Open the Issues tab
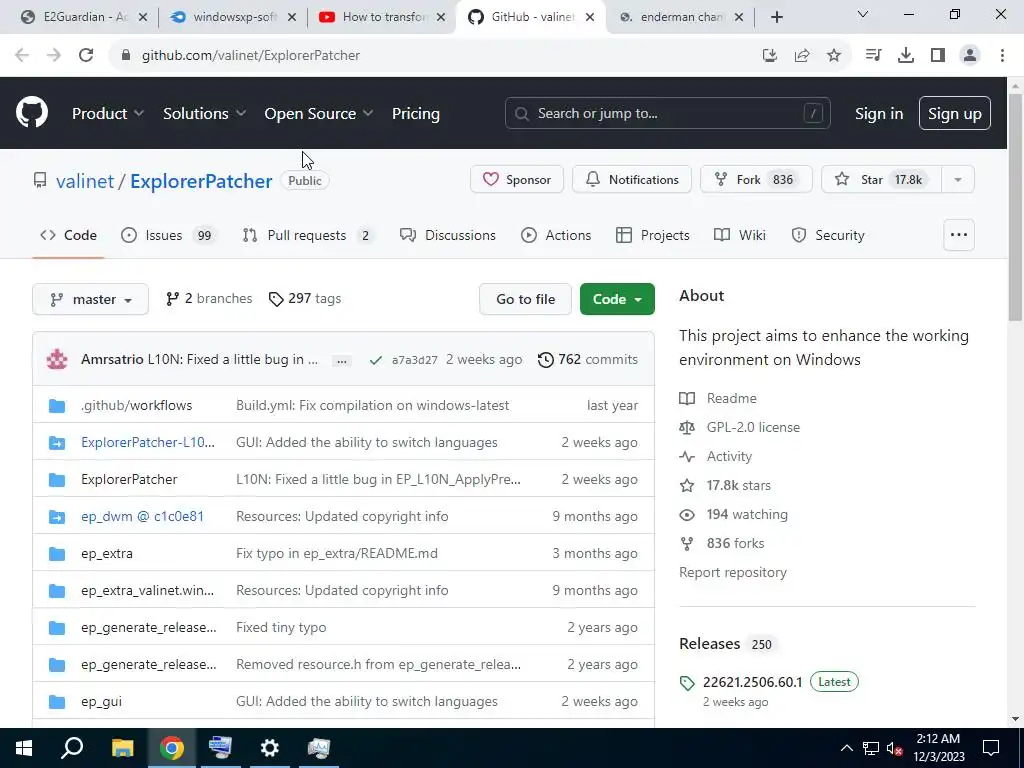The image size is (1024, 768). coord(168,235)
